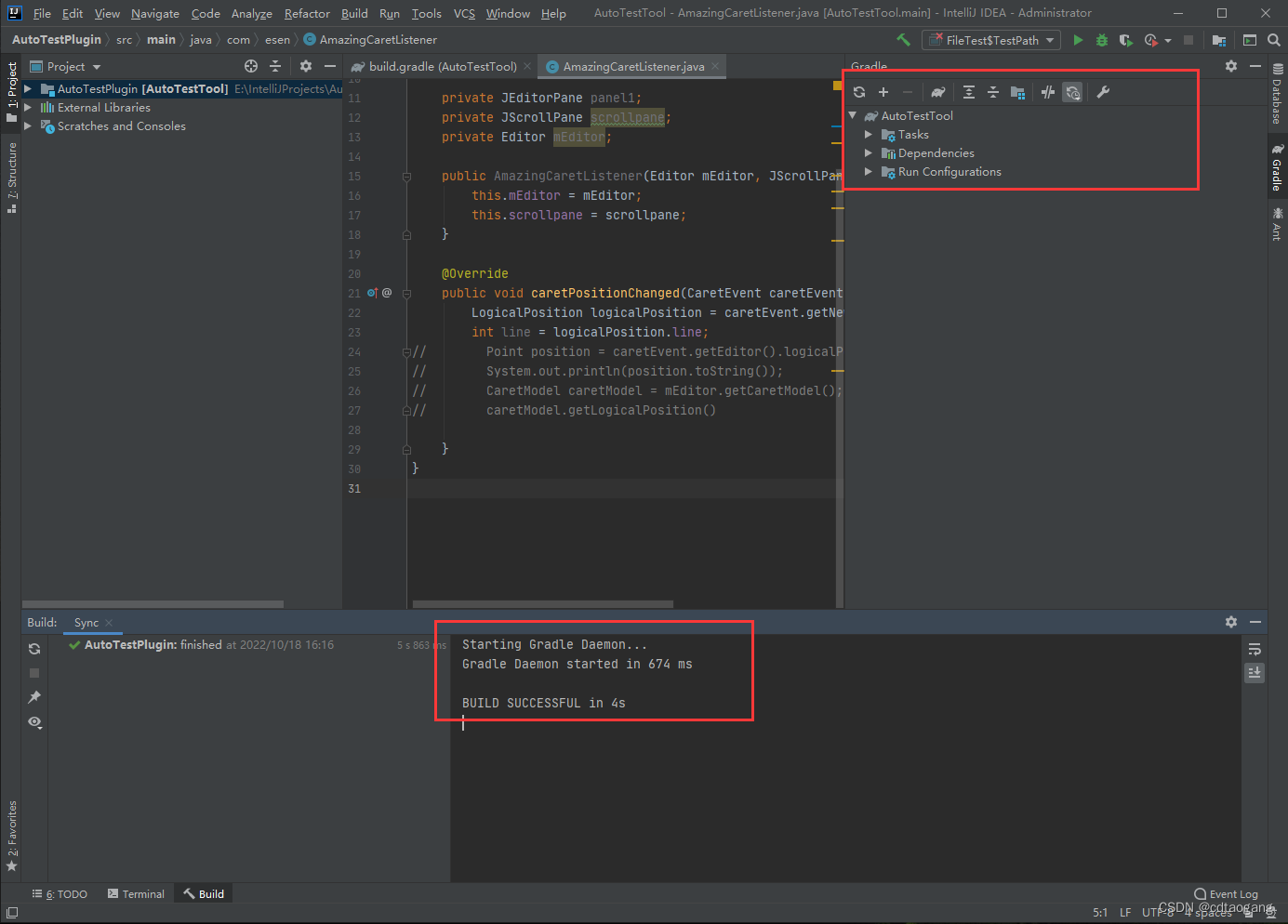The width and height of the screenshot is (1288, 924).
Task: Run the FileTest$TestPath configuration
Action: point(1078,40)
